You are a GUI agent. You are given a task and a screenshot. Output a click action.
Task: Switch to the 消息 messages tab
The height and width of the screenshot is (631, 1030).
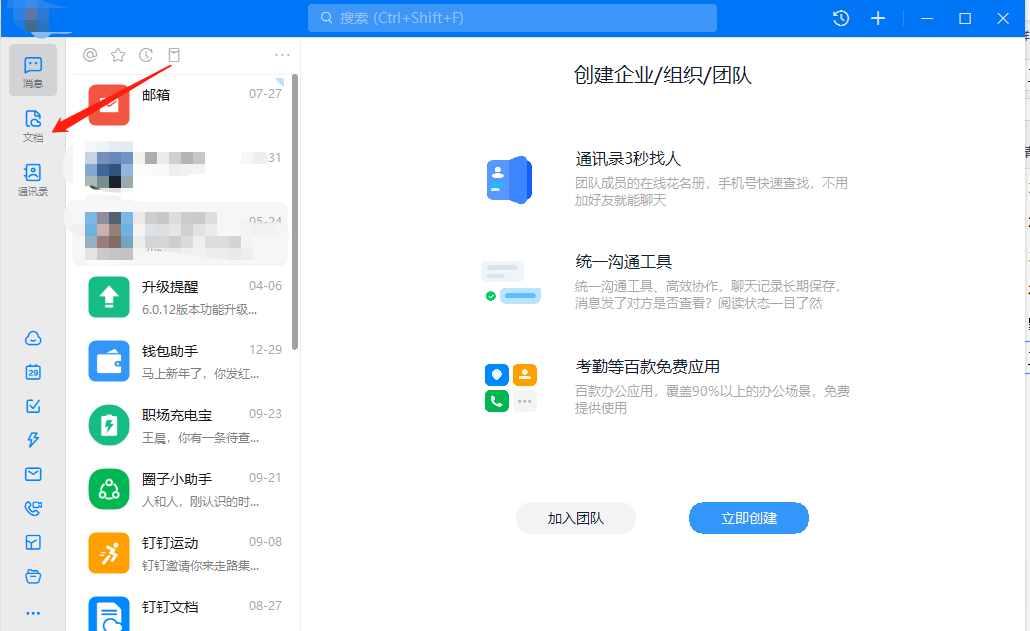(x=33, y=71)
